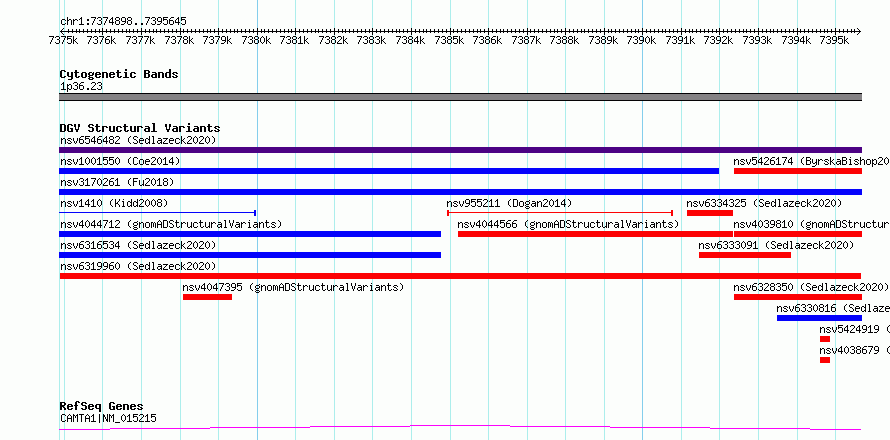Select the small red nsv4038679 variant bar
Image resolution: width=890 pixels, height=440 pixels.
click(825, 360)
